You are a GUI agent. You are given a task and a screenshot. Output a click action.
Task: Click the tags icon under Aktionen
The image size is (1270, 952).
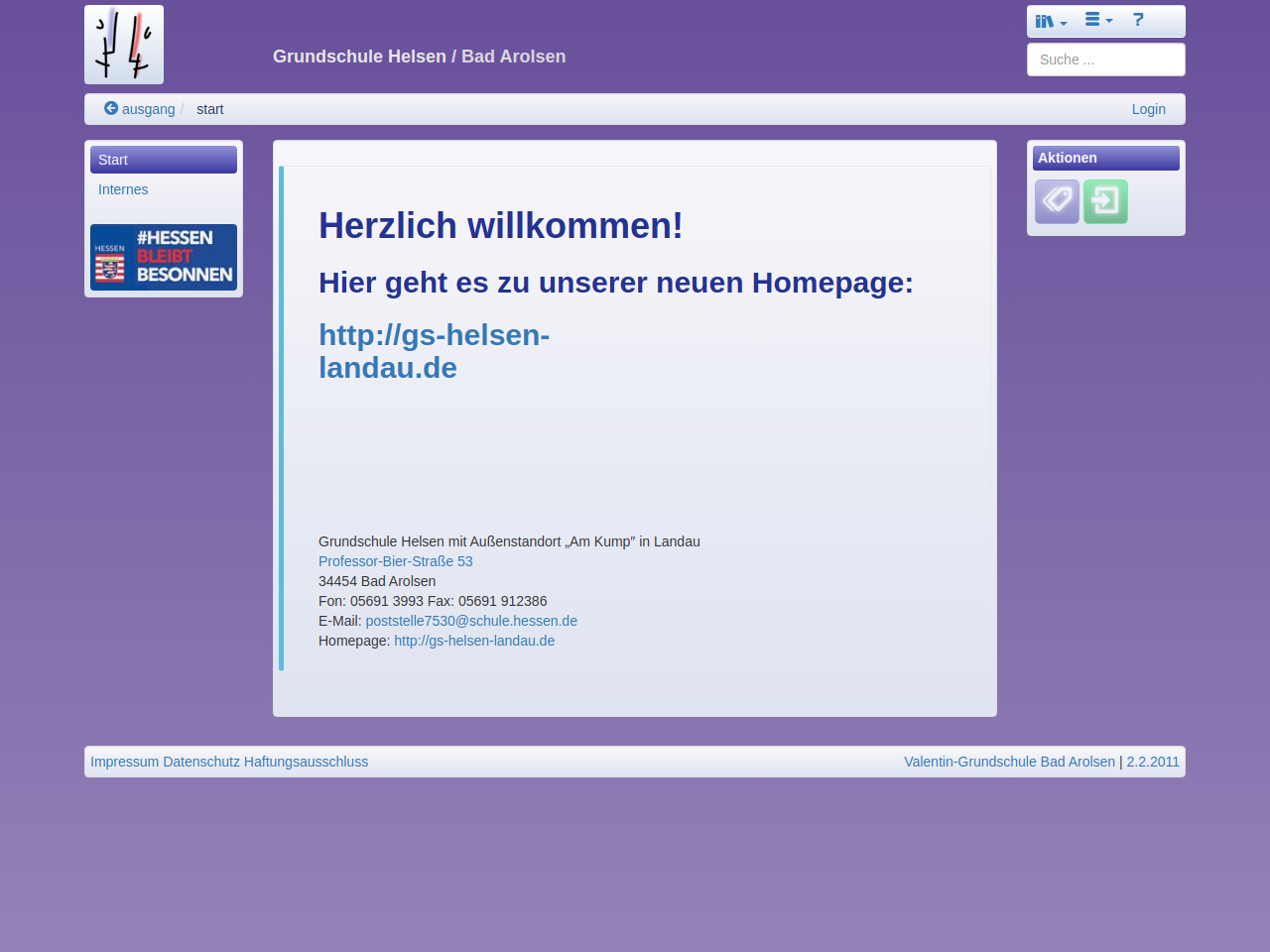tap(1057, 201)
